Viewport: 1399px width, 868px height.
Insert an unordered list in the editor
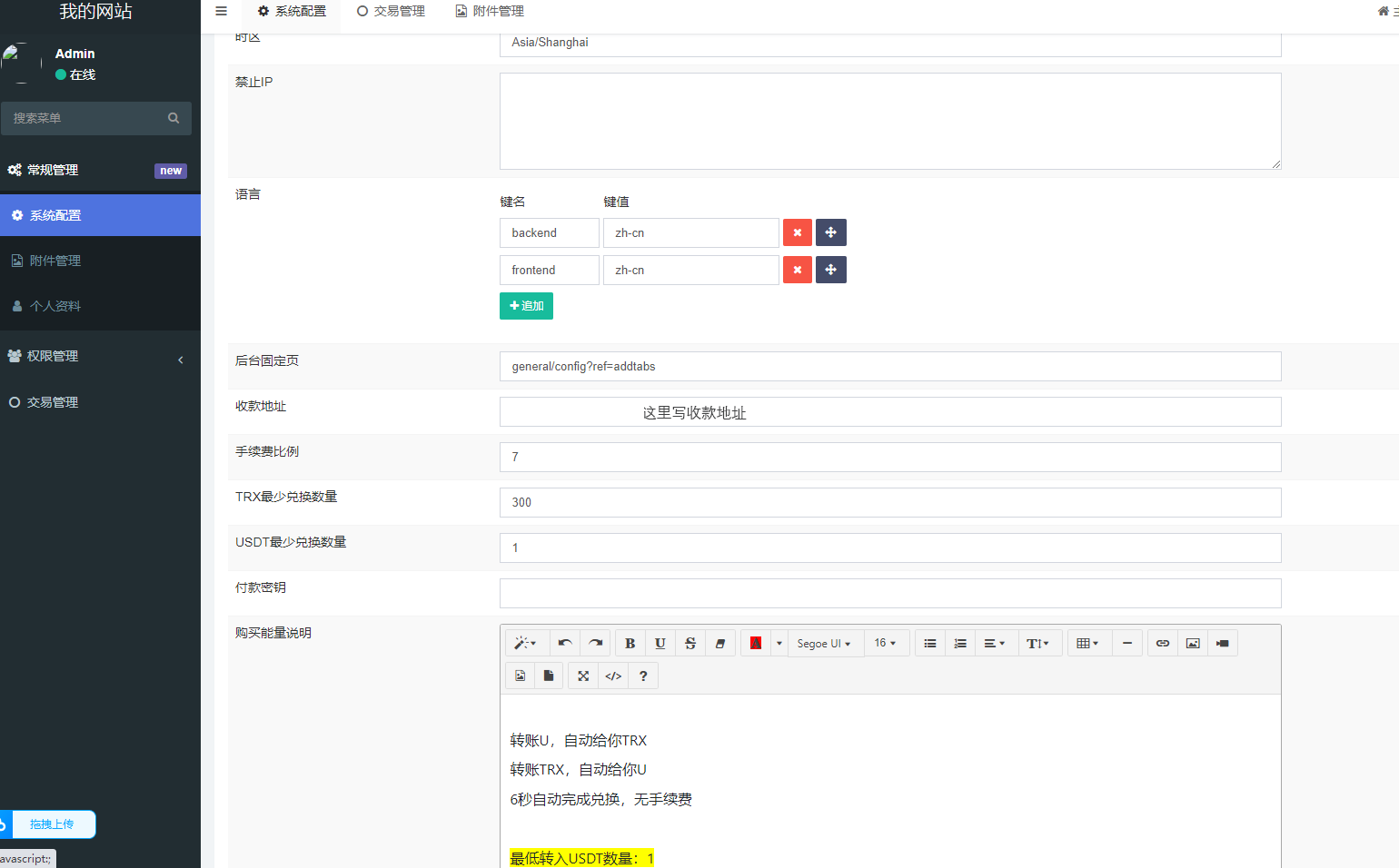(929, 643)
